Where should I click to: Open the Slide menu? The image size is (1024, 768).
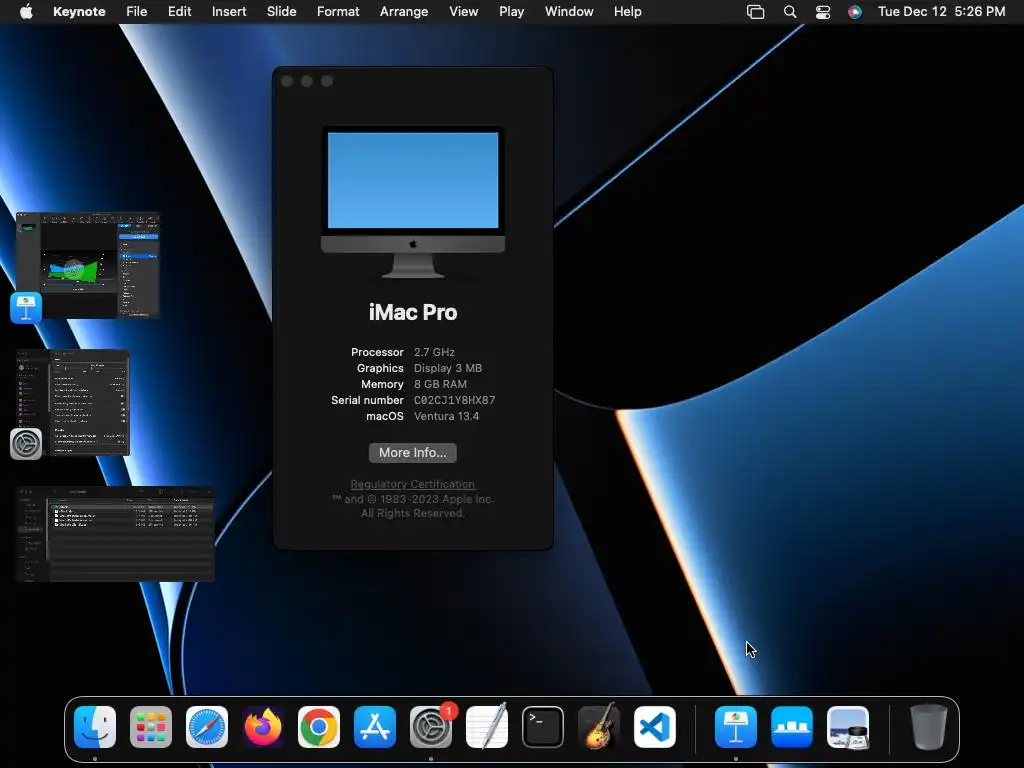[x=281, y=11]
